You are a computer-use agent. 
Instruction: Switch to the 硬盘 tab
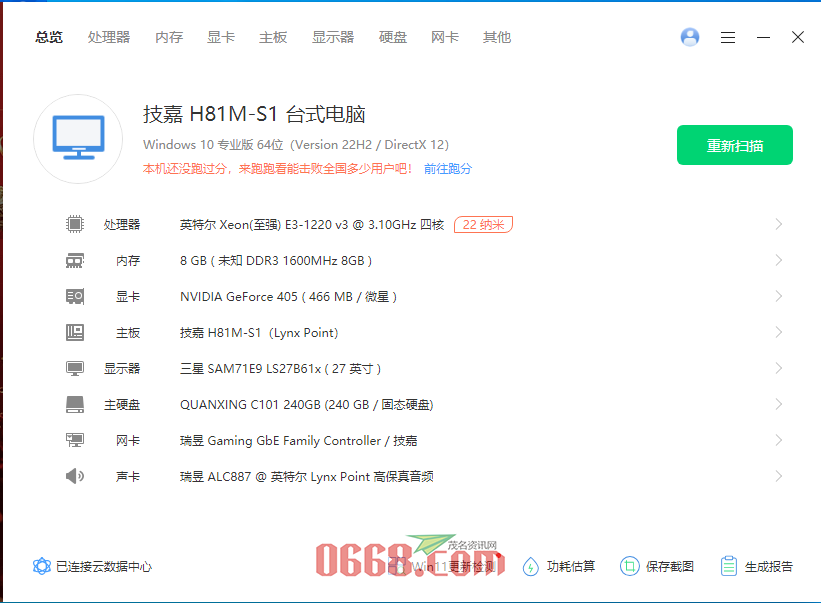coord(393,37)
